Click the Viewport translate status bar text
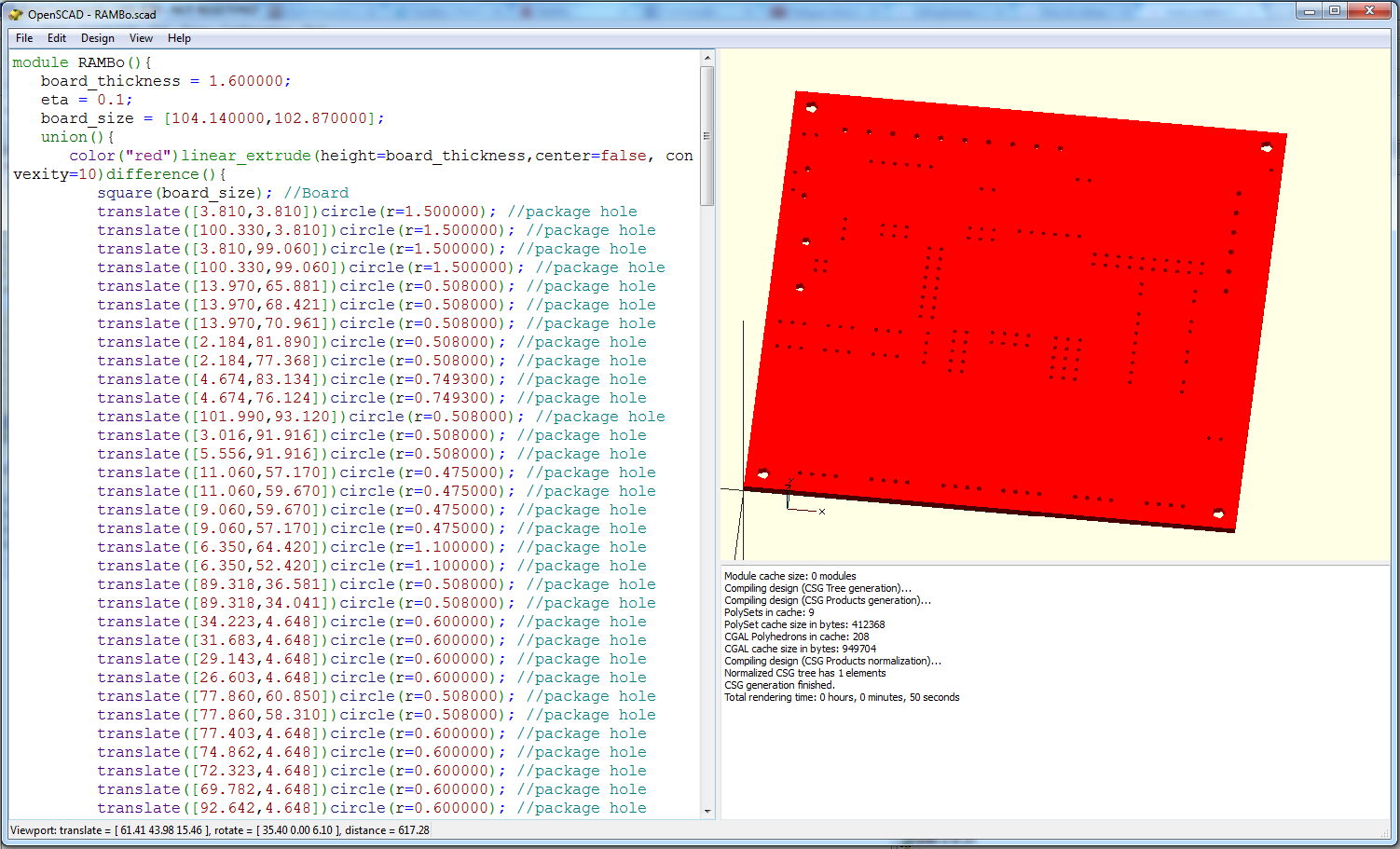 (x=220, y=830)
